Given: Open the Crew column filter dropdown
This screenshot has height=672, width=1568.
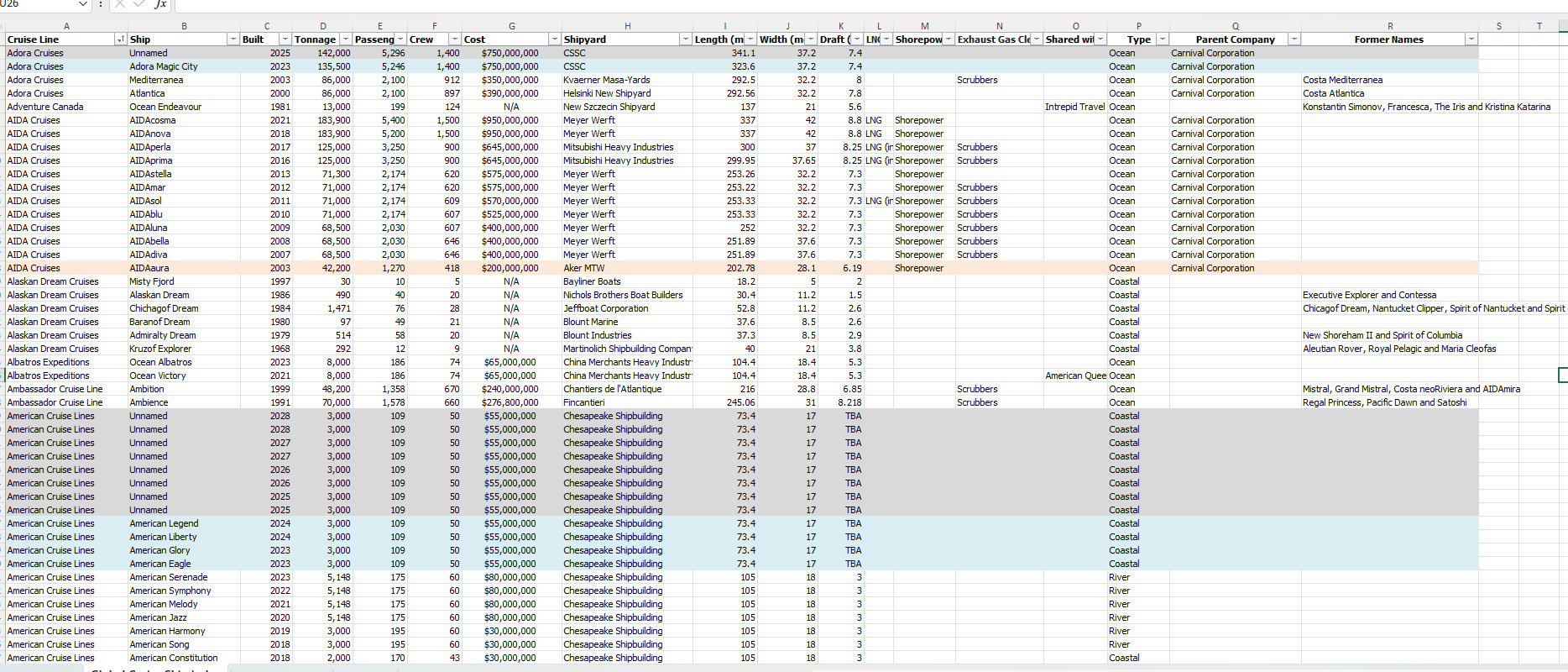Looking at the screenshot, I should tap(455, 39).
